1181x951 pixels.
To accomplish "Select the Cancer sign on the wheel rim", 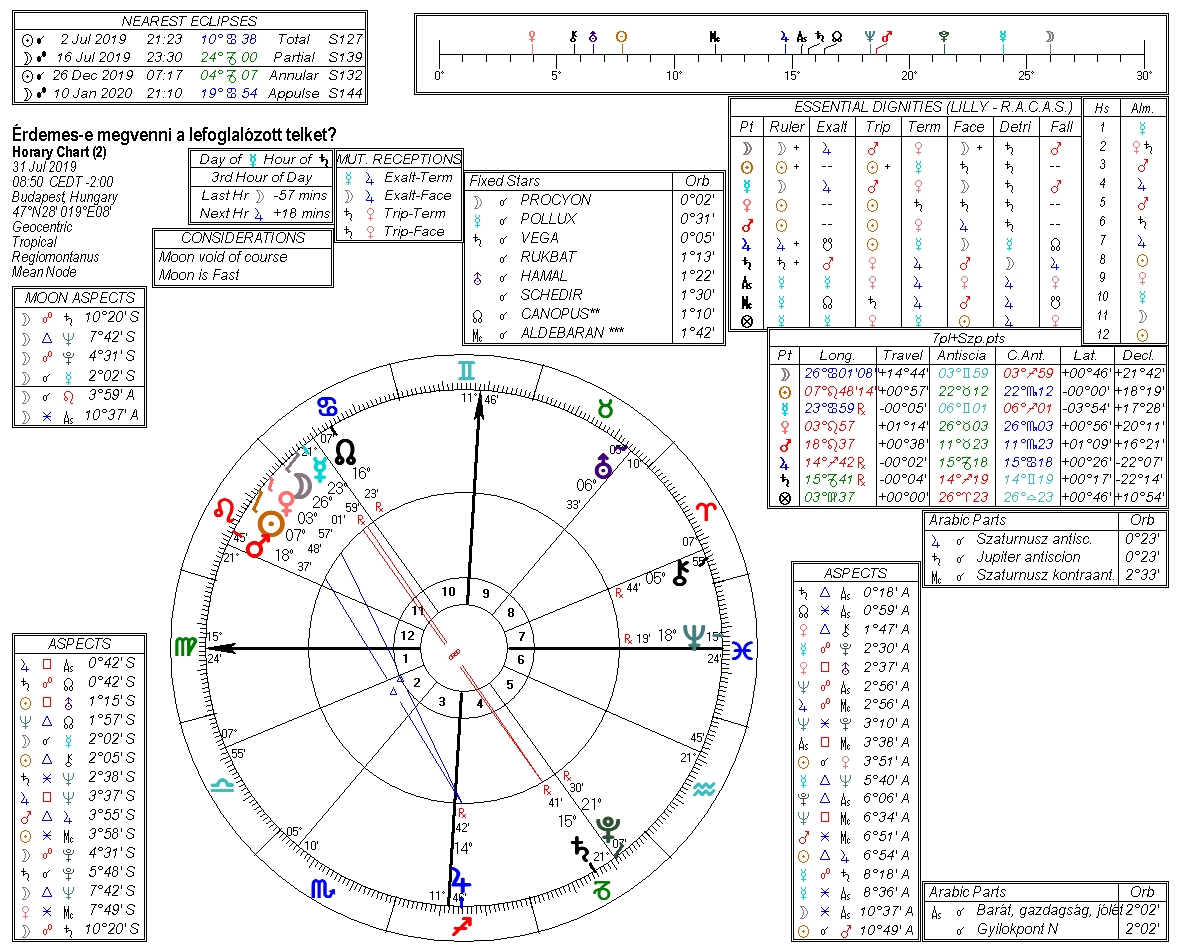I will point(328,407).
